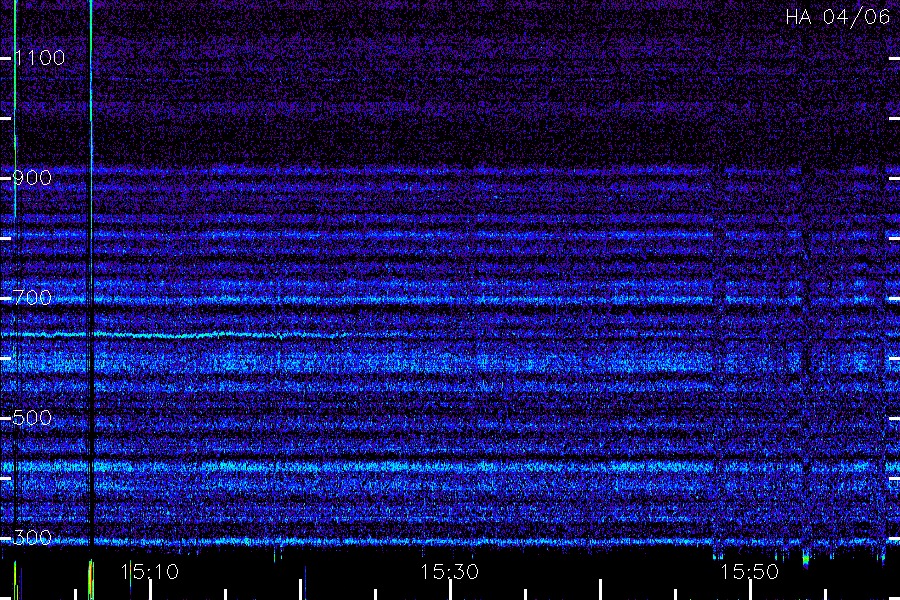Click the 1100 frequency axis label
This screenshot has width=900, height=600.
pos(40,57)
